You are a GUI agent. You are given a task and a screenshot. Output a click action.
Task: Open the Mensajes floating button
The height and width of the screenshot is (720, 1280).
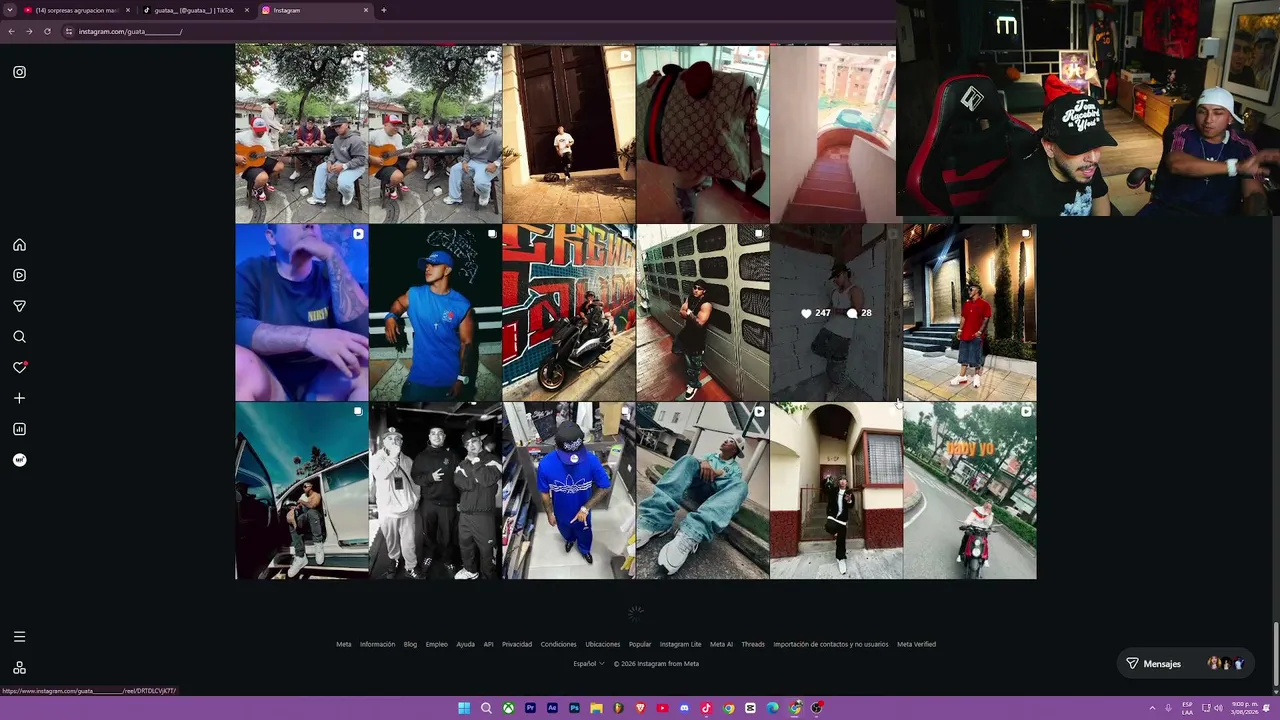coord(1184,664)
